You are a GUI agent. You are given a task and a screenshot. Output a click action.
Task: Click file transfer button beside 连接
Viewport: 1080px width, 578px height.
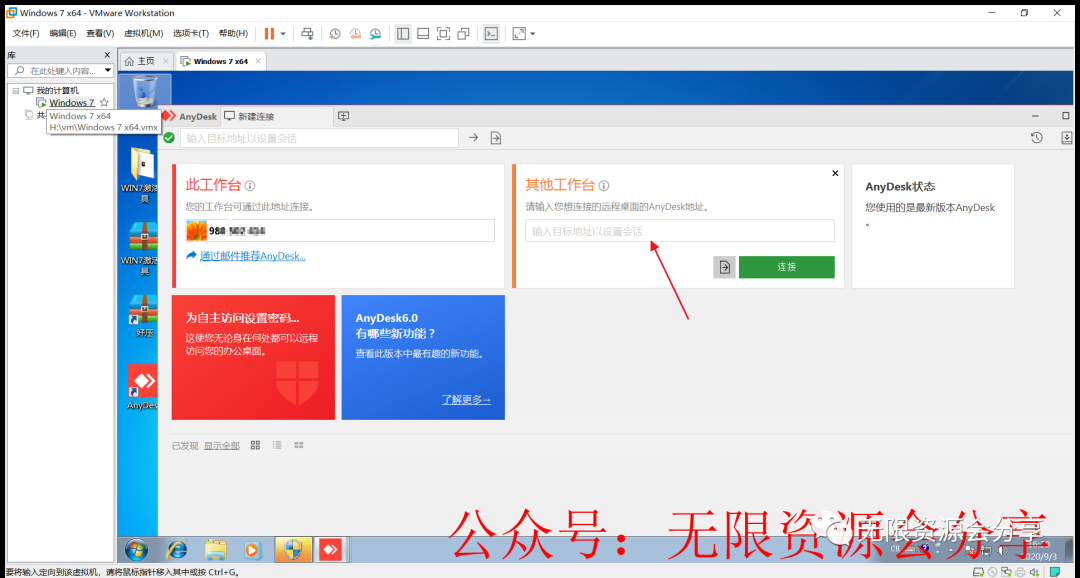[x=724, y=267]
